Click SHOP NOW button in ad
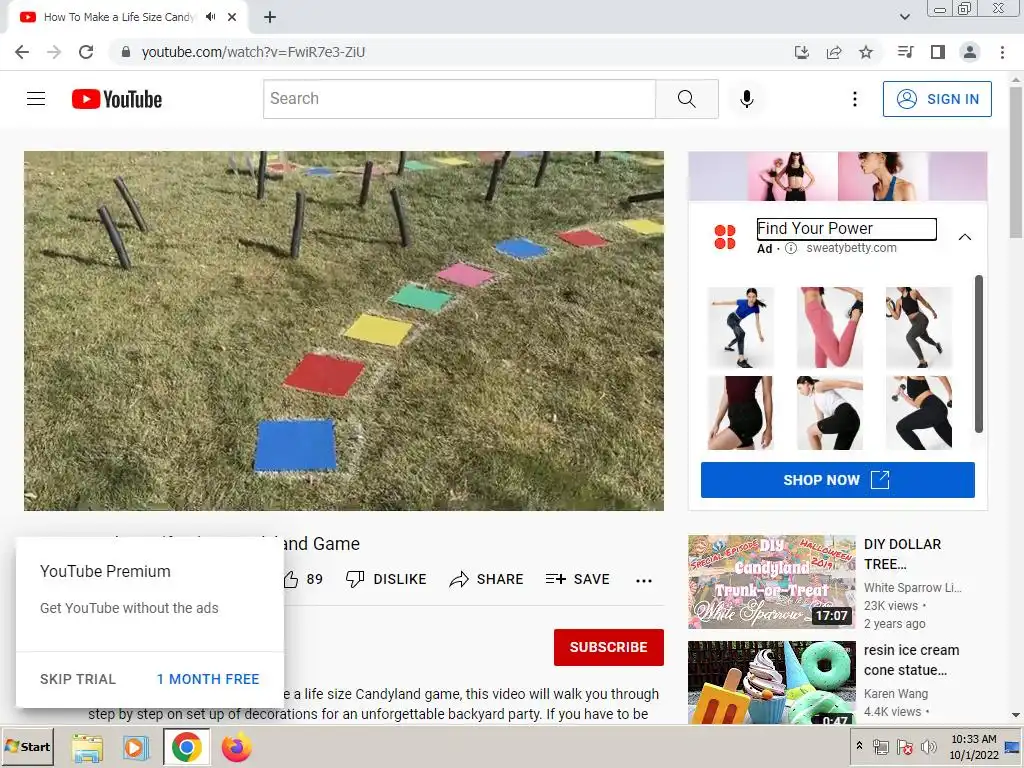1024x768 pixels. pos(837,480)
